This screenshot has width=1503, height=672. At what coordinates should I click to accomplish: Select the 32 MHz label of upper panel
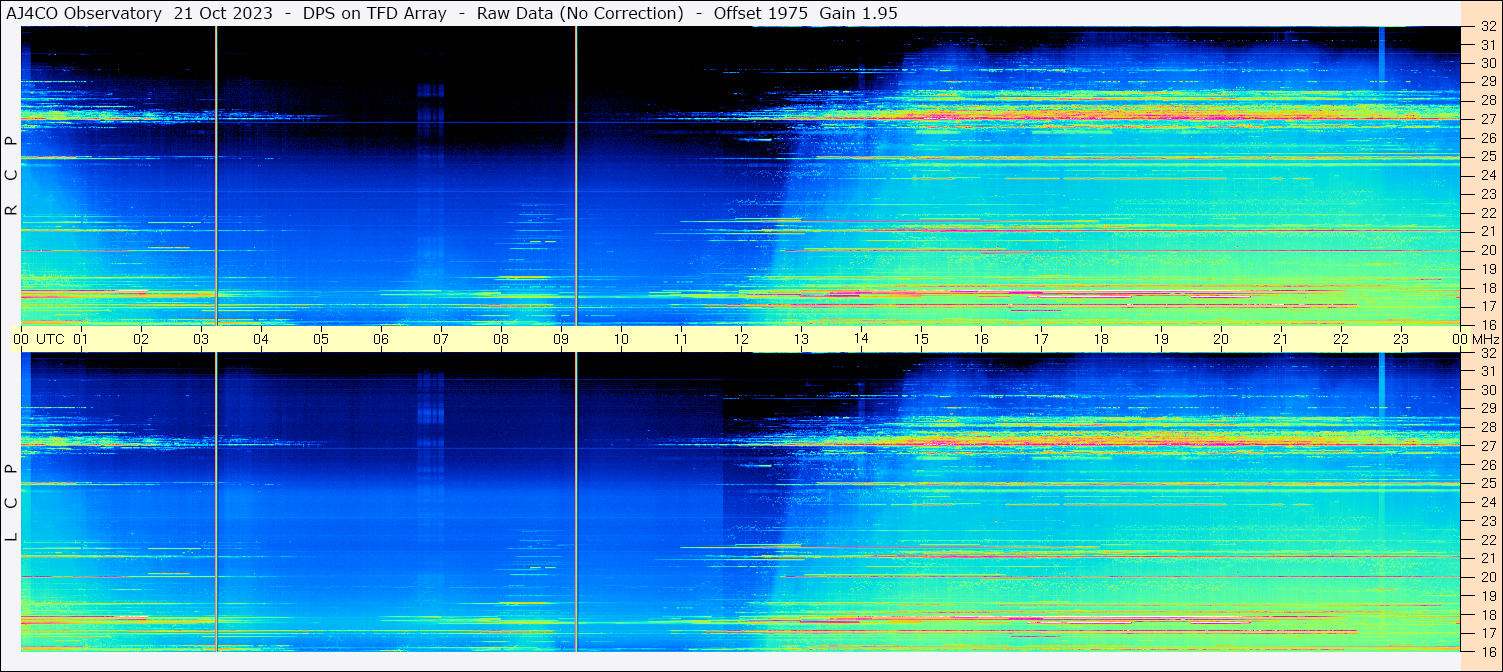[1487, 28]
